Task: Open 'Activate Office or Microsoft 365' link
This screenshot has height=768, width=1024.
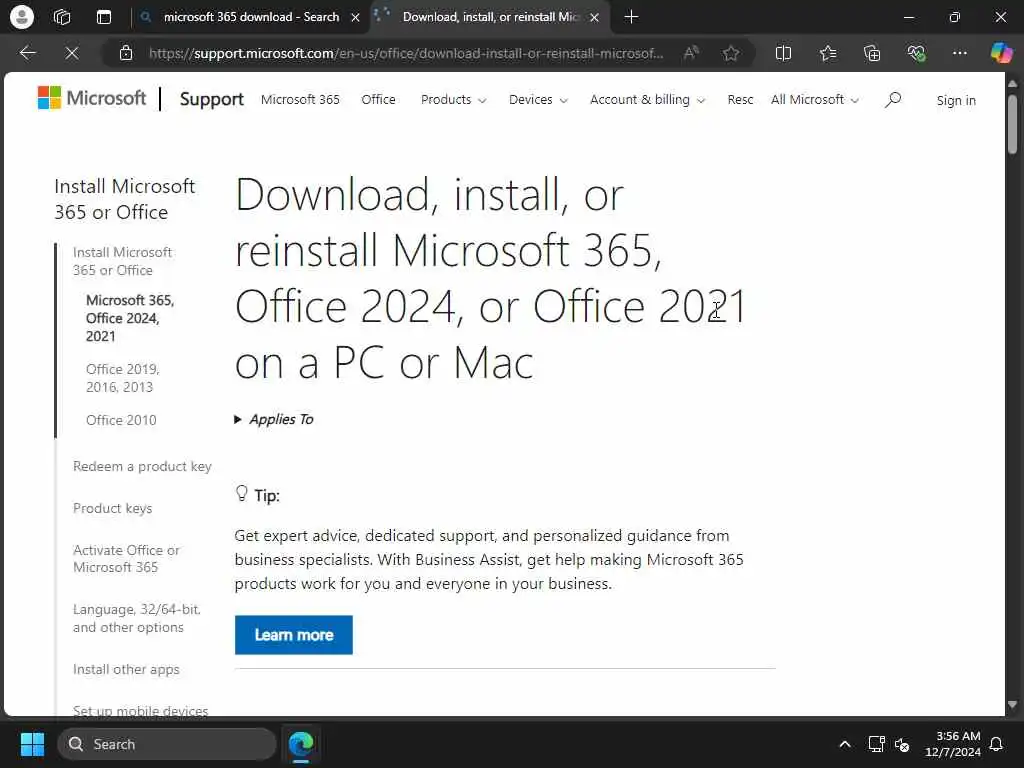Action: click(126, 558)
